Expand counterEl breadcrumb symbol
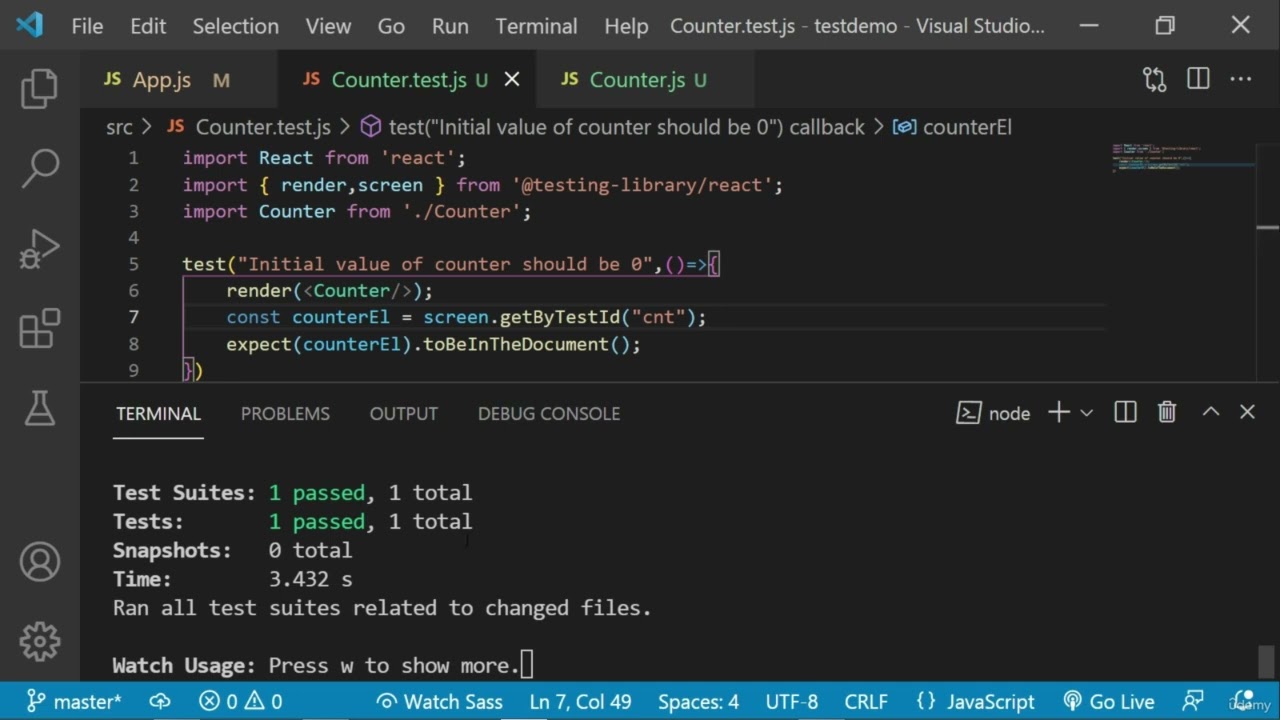1280x720 pixels. (x=952, y=127)
